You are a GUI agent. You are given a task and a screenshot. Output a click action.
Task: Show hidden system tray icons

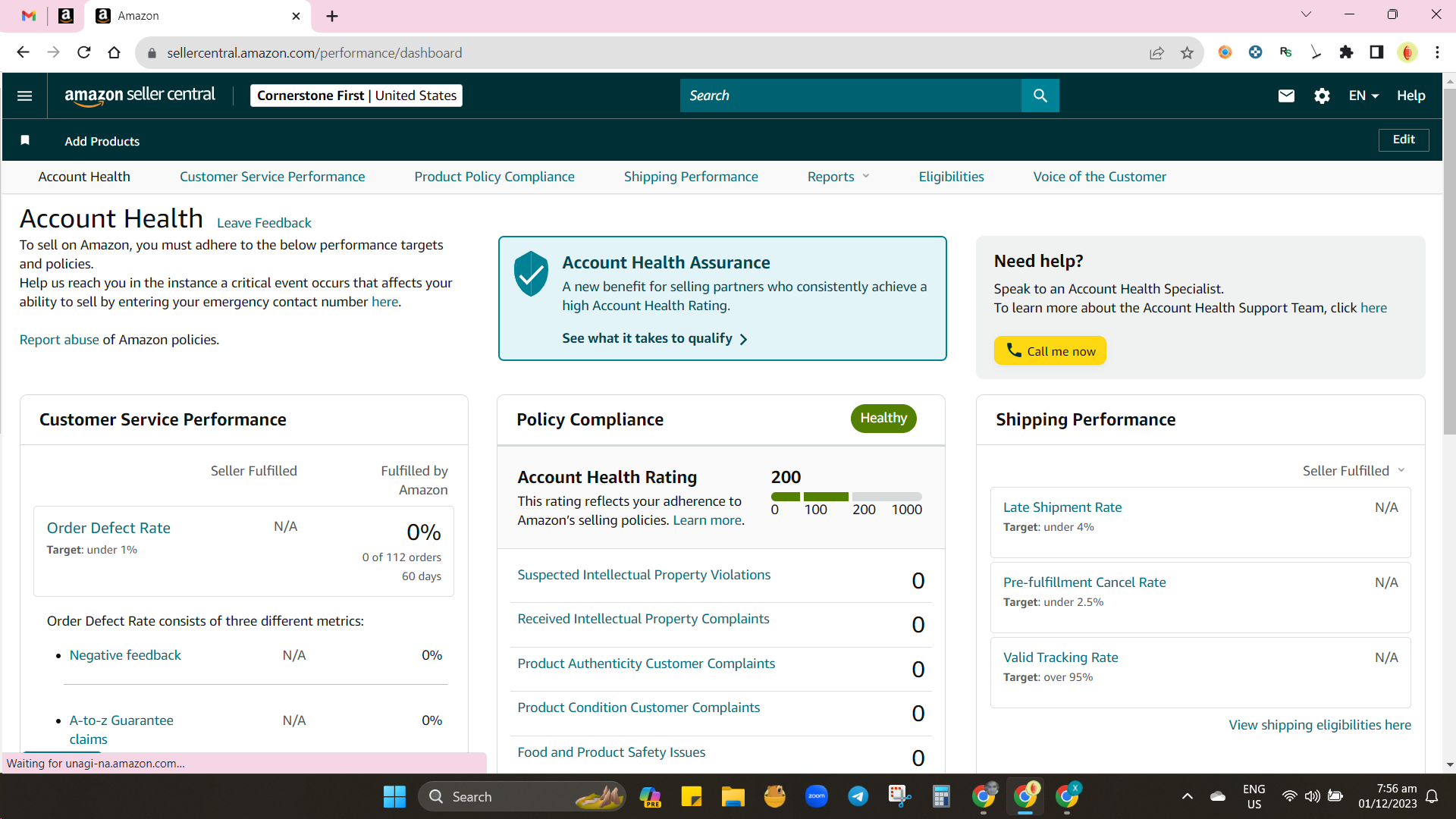[1187, 796]
